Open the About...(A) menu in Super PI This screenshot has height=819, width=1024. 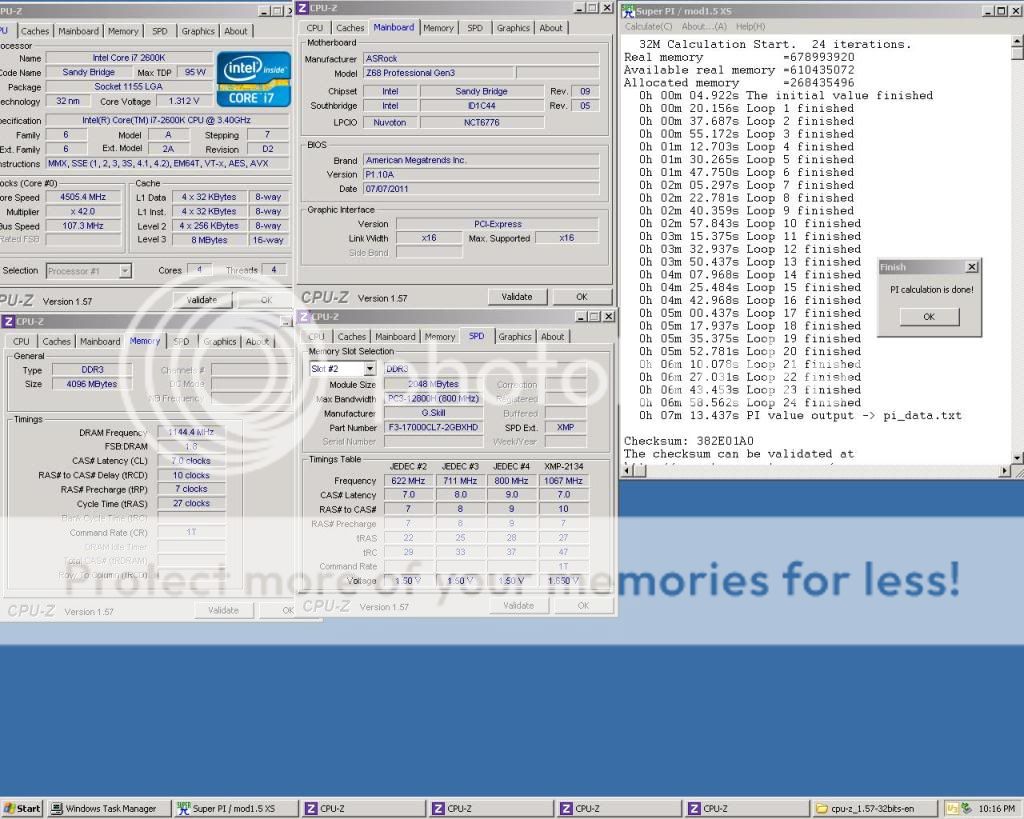(x=704, y=26)
